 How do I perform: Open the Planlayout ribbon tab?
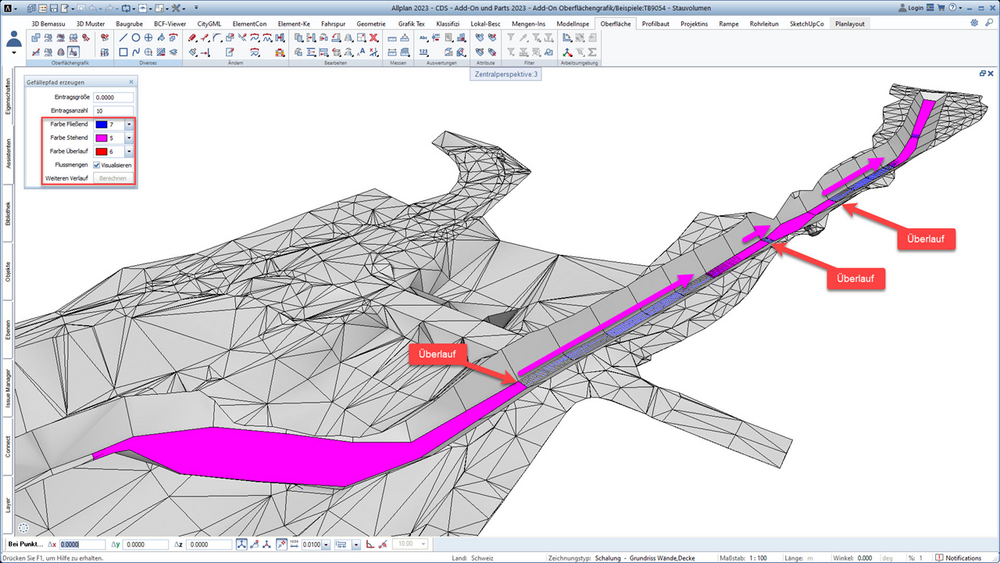pos(849,24)
